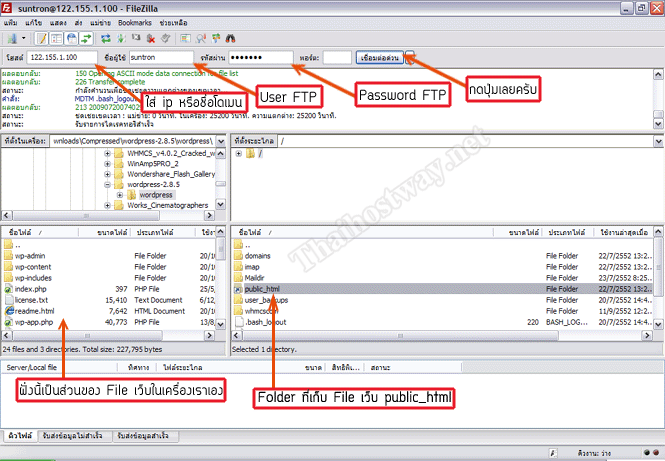Sort local list by ขนาดไฟล์ column

tap(104, 232)
